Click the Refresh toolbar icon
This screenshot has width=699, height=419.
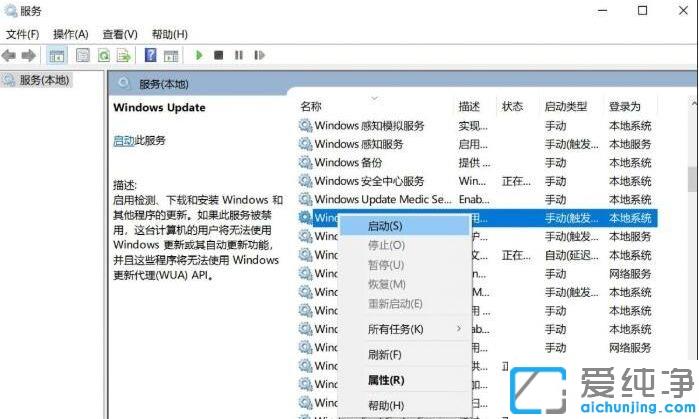(x=104, y=56)
